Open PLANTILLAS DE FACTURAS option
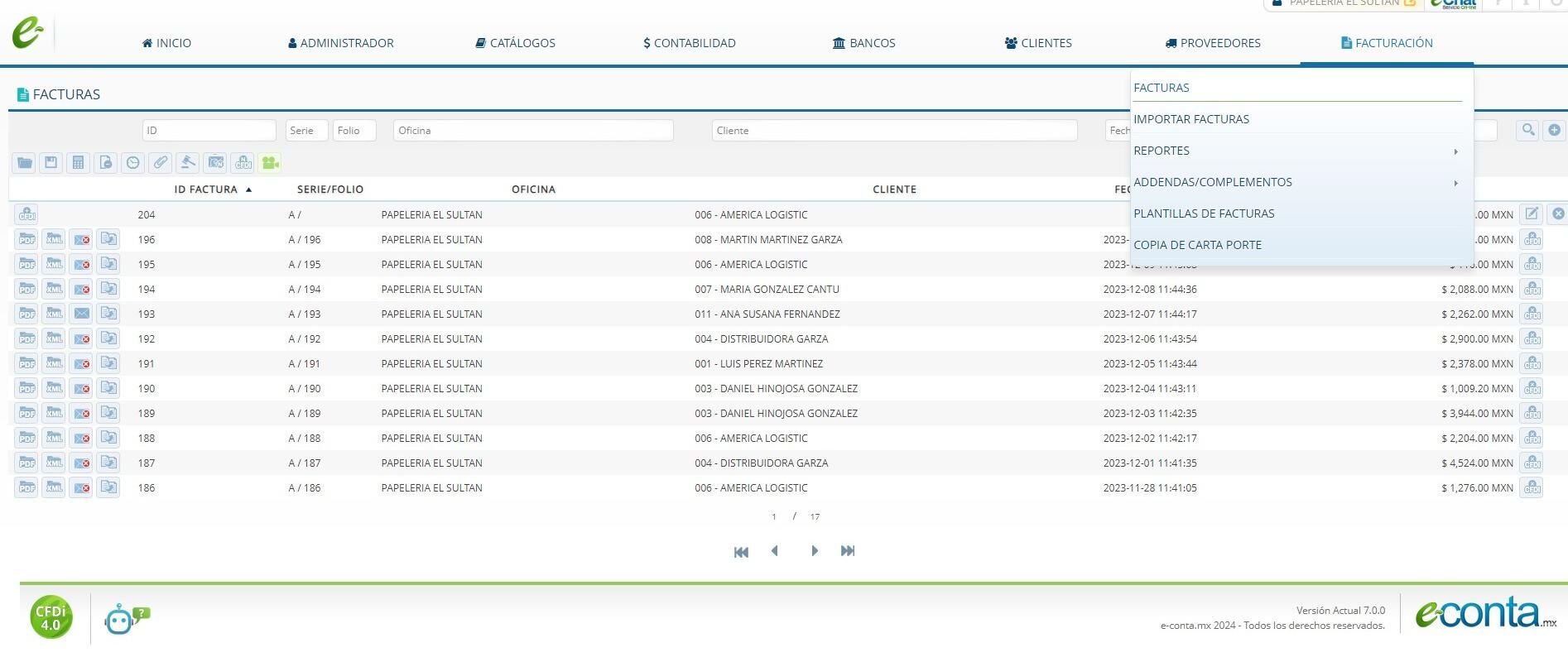This screenshot has width=1568, height=662. coord(1204,213)
